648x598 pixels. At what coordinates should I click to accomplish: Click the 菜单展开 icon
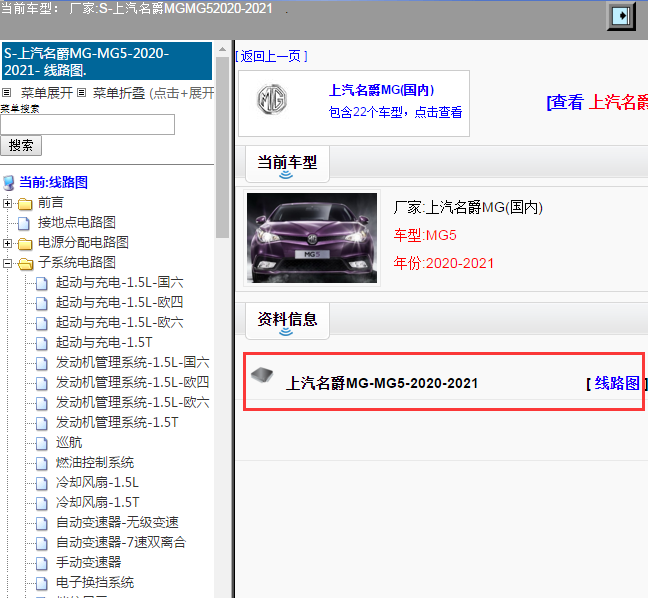coord(6,93)
